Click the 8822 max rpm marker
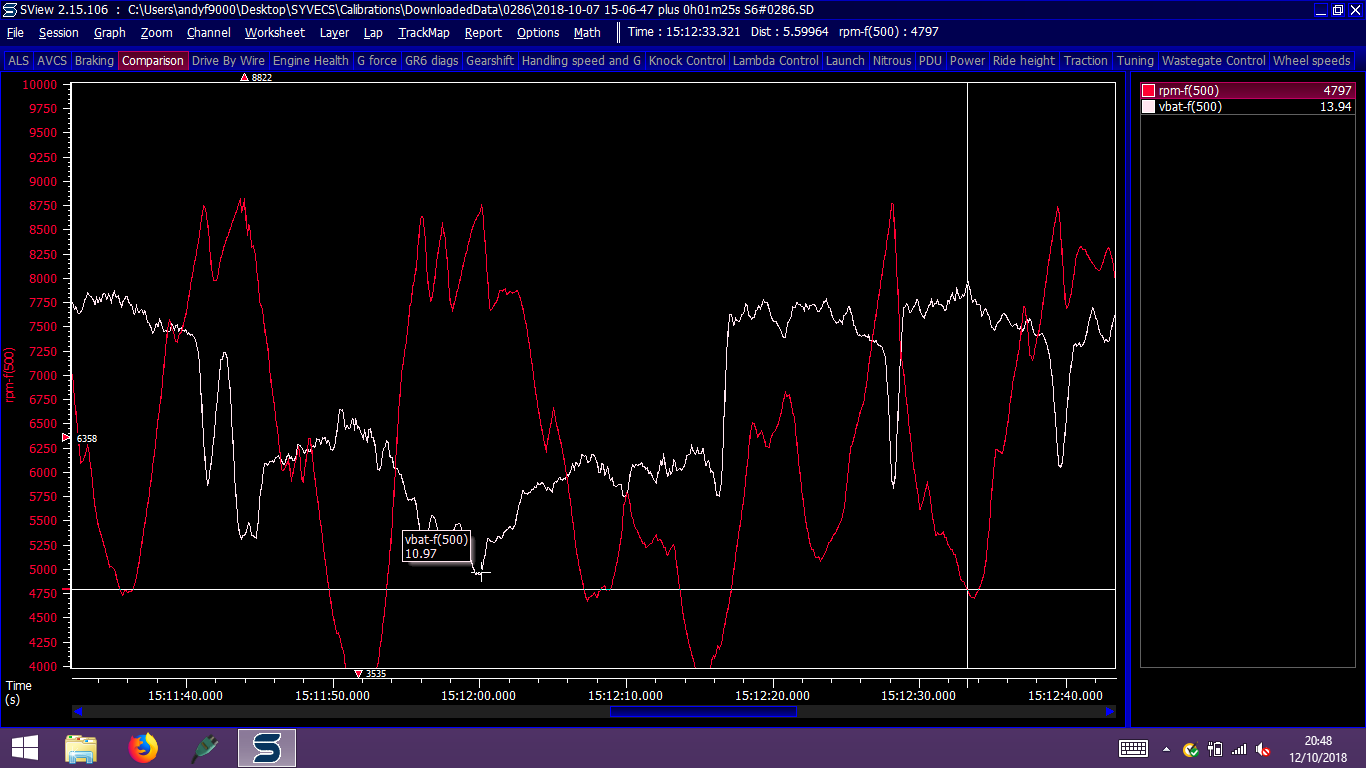The height and width of the screenshot is (768, 1366). (x=245, y=77)
